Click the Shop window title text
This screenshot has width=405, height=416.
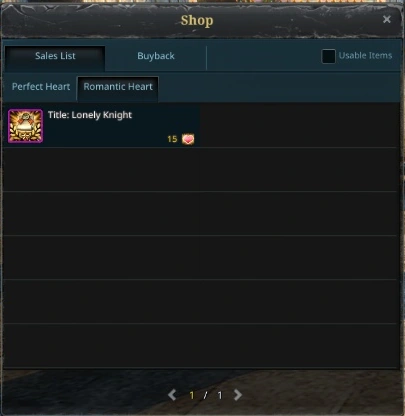[197, 20]
